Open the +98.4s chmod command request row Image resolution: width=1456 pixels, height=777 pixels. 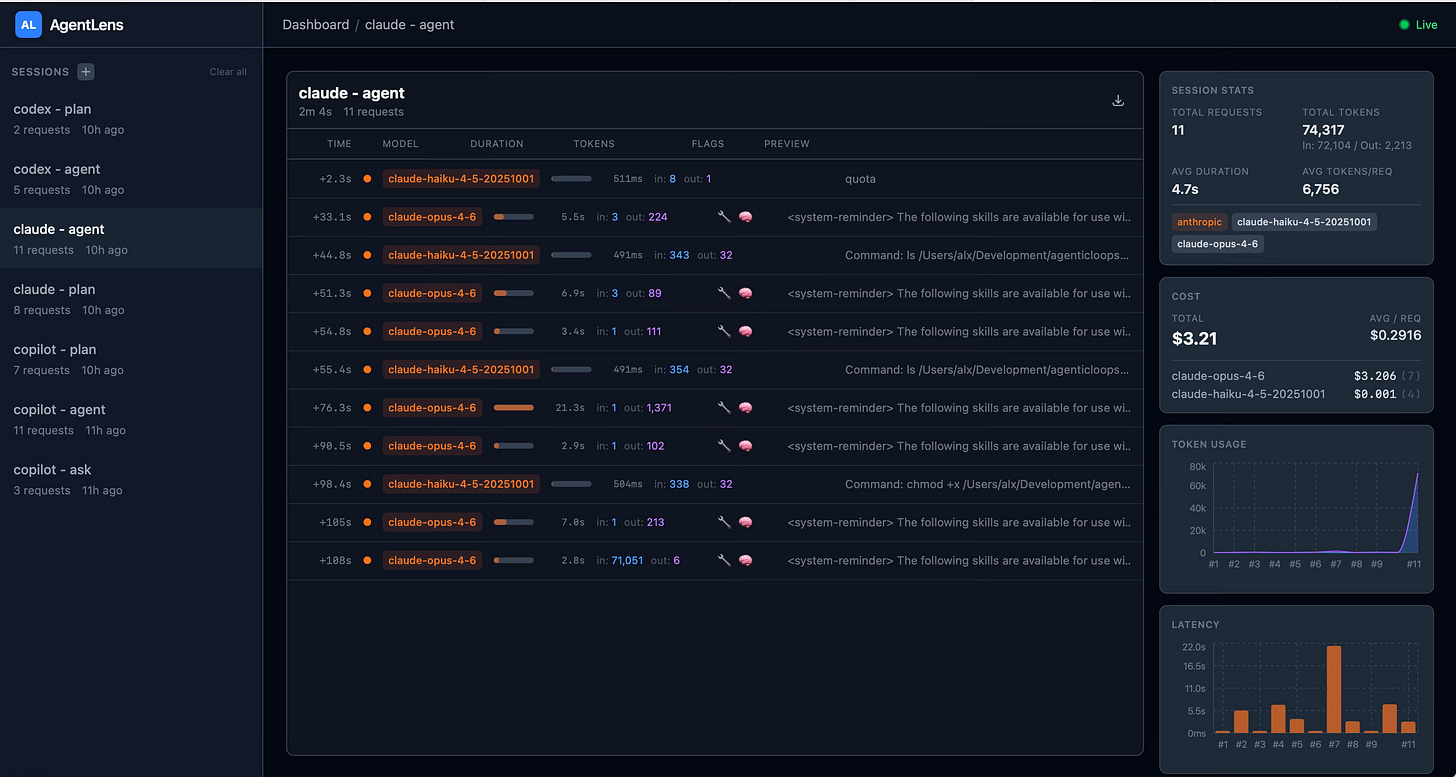click(714, 484)
